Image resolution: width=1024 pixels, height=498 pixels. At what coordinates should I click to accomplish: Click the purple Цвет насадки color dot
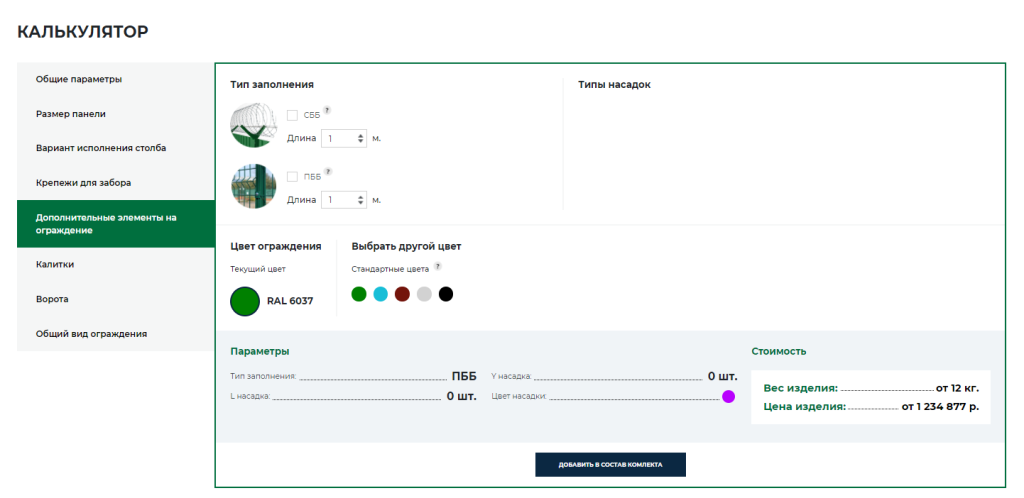tap(728, 397)
